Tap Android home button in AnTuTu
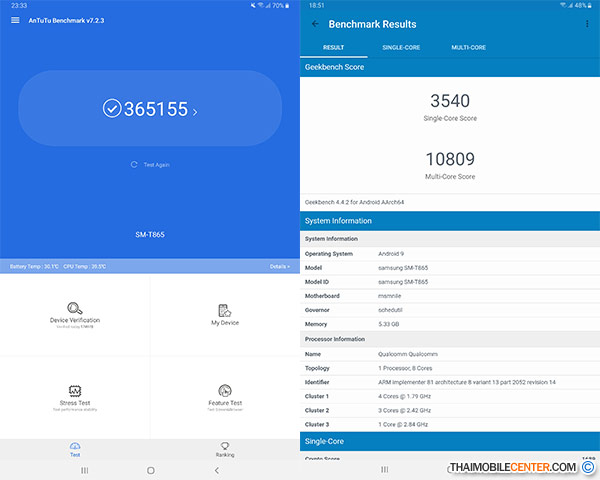This screenshot has width=600, height=480. pos(151,470)
